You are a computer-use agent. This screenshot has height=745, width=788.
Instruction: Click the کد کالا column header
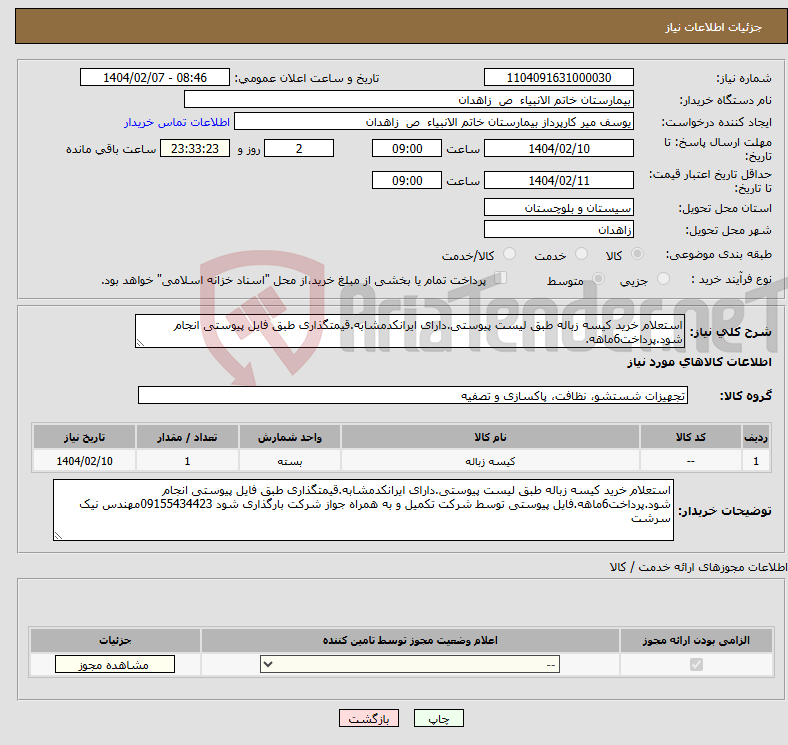click(x=691, y=437)
